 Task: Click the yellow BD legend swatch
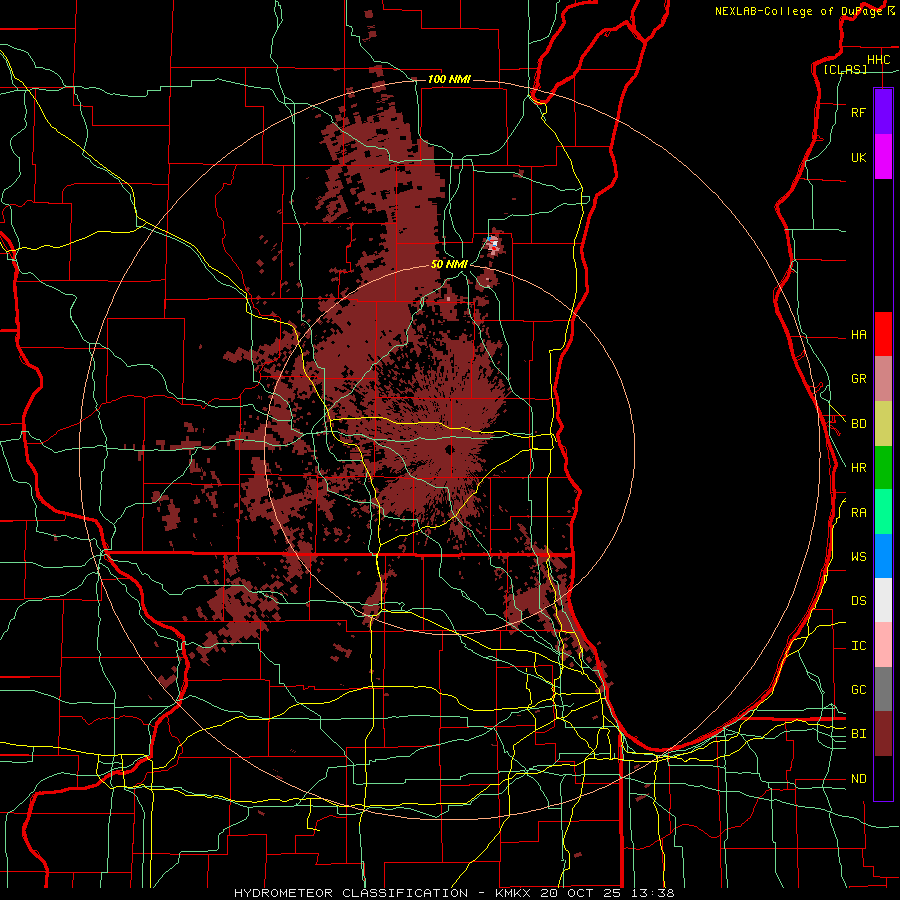(883, 424)
